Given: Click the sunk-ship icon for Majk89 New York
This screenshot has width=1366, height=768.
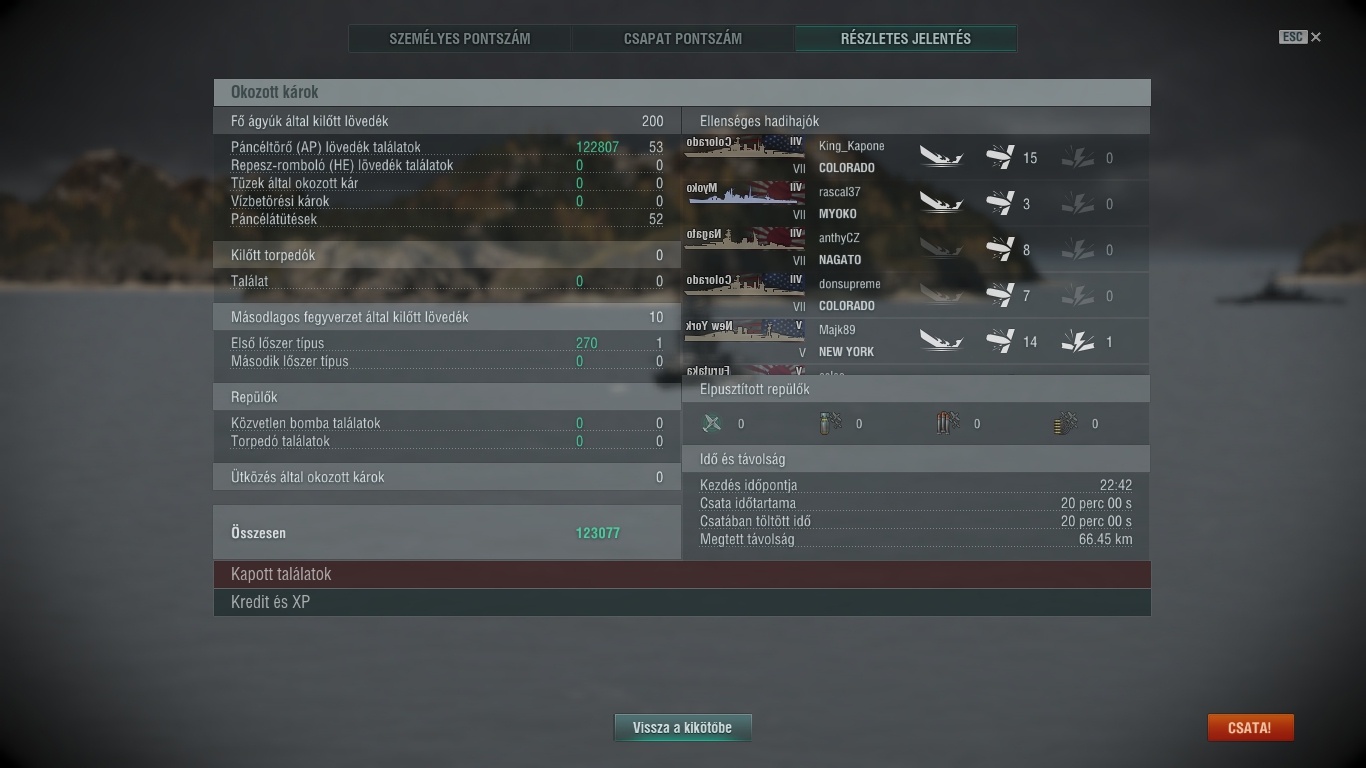Looking at the screenshot, I should (x=941, y=342).
